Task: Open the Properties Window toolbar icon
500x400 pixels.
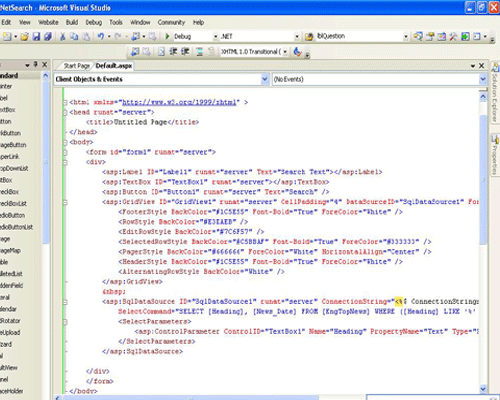Action: (430, 36)
